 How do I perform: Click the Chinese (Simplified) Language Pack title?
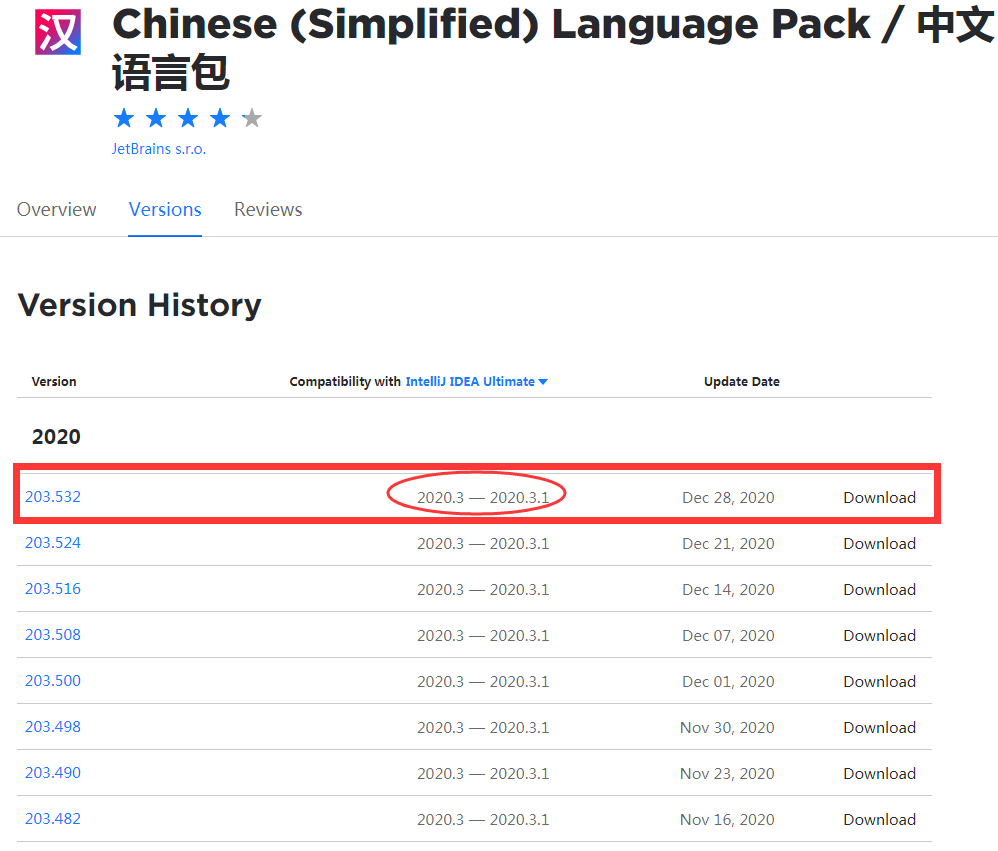[553, 50]
